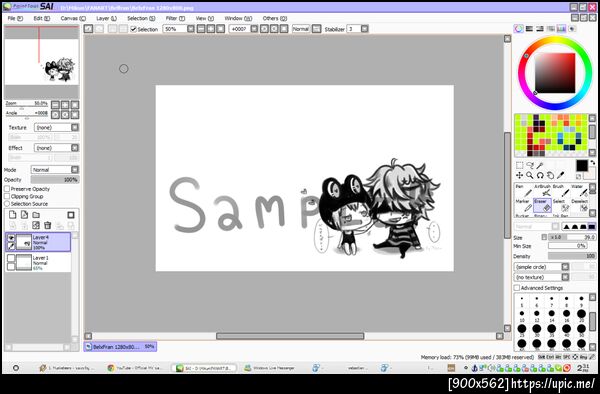600x394 pixels.
Task: Enable Clipping Group checkbox
Action: click(x=7, y=196)
